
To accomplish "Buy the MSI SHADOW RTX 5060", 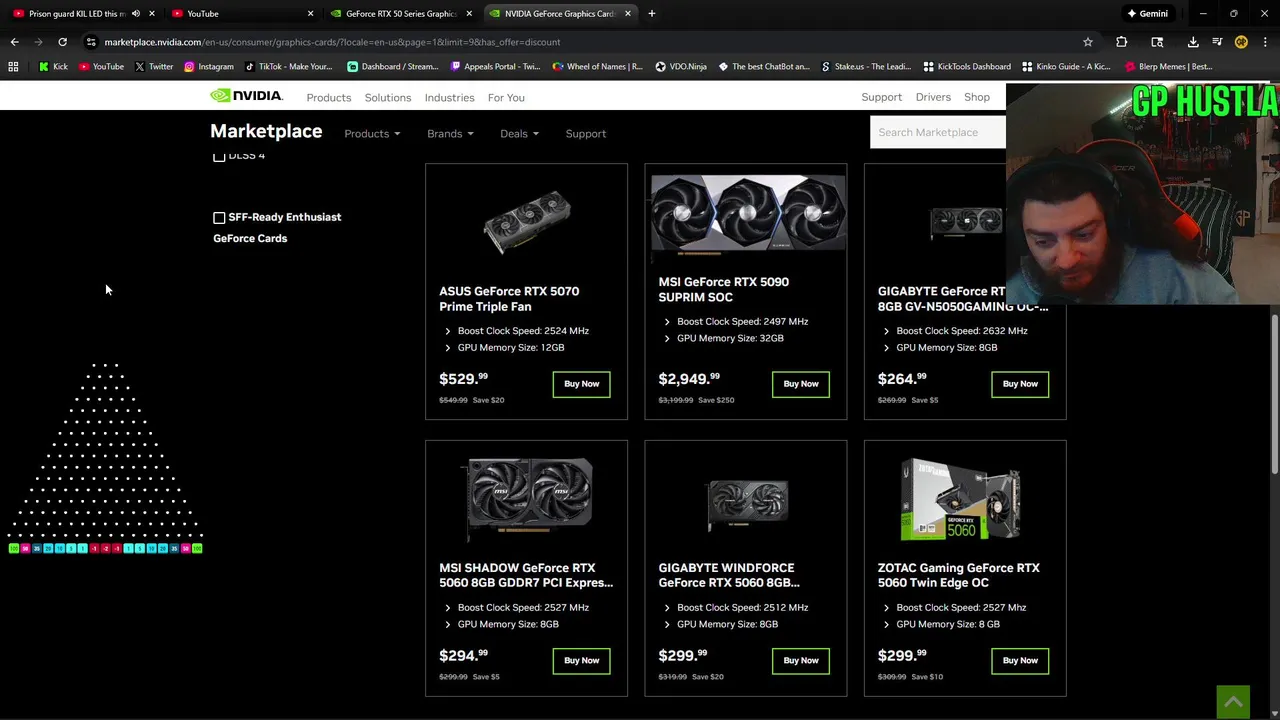I will (x=581, y=661).
